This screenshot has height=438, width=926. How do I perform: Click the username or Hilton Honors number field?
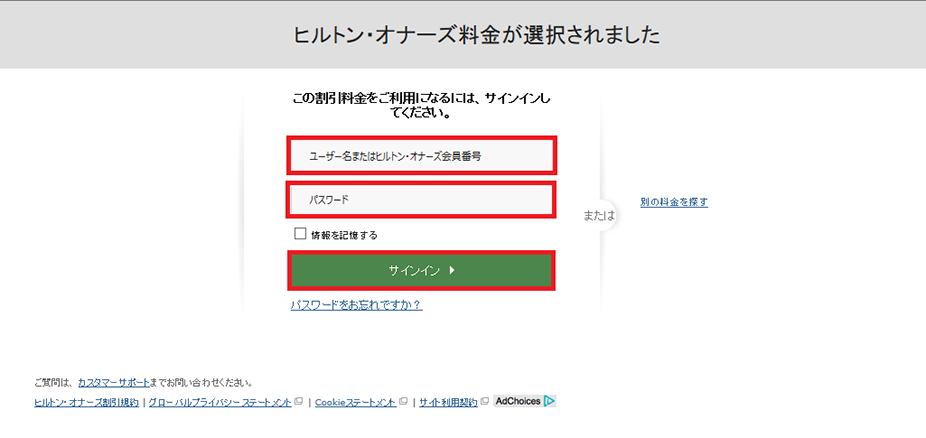click(x=421, y=156)
